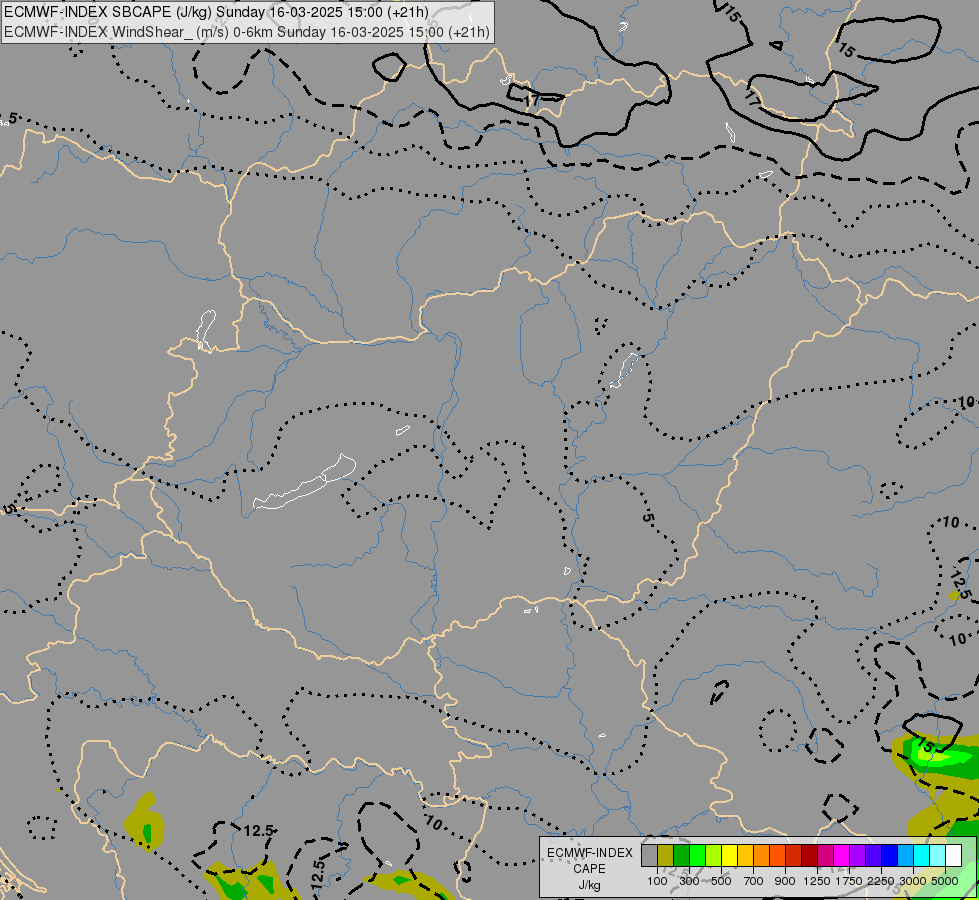Click the CAPE label in legend
Screen dimensions: 979x900
589,869
